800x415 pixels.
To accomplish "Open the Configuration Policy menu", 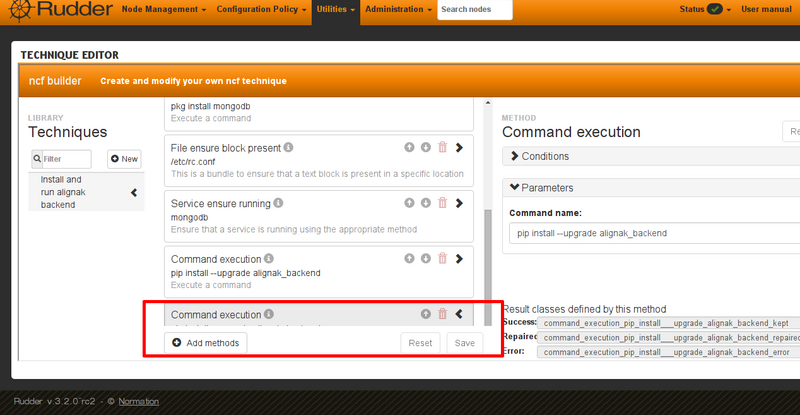I will tap(261, 9).
